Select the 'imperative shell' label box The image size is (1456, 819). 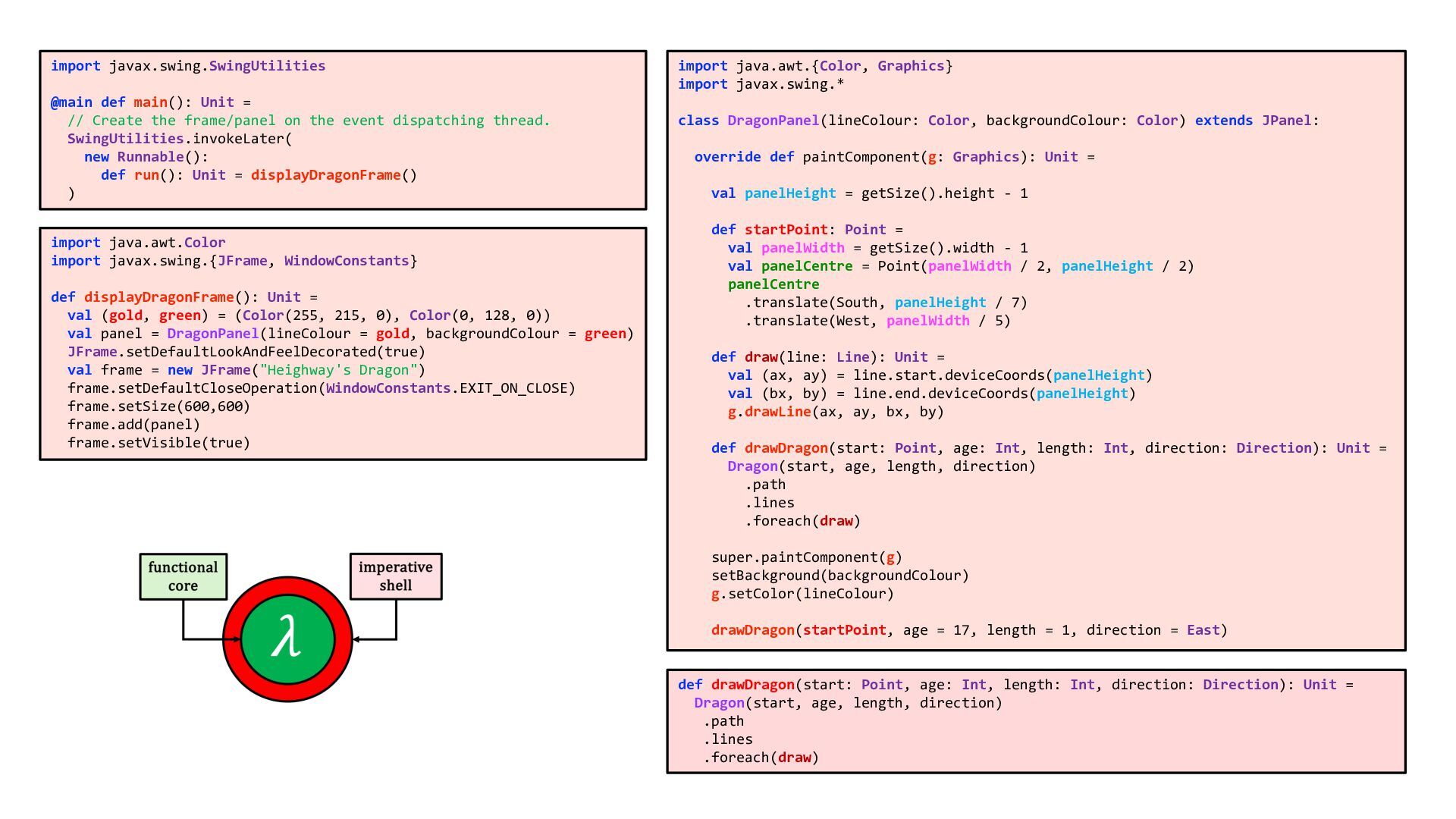coord(396,576)
